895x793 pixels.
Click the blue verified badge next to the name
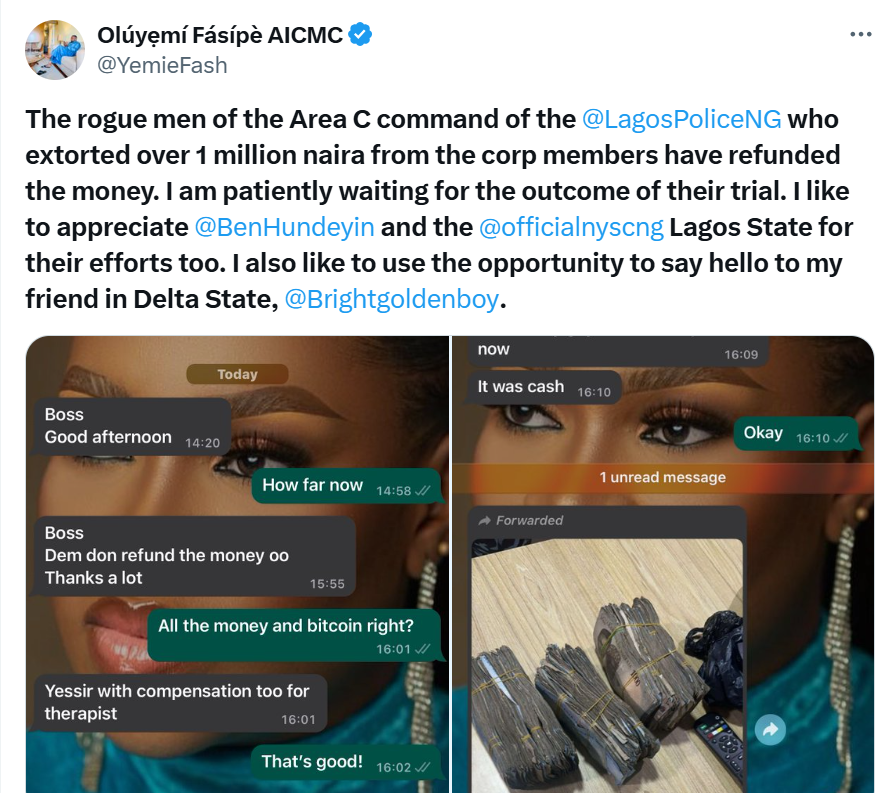tap(360, 32)
